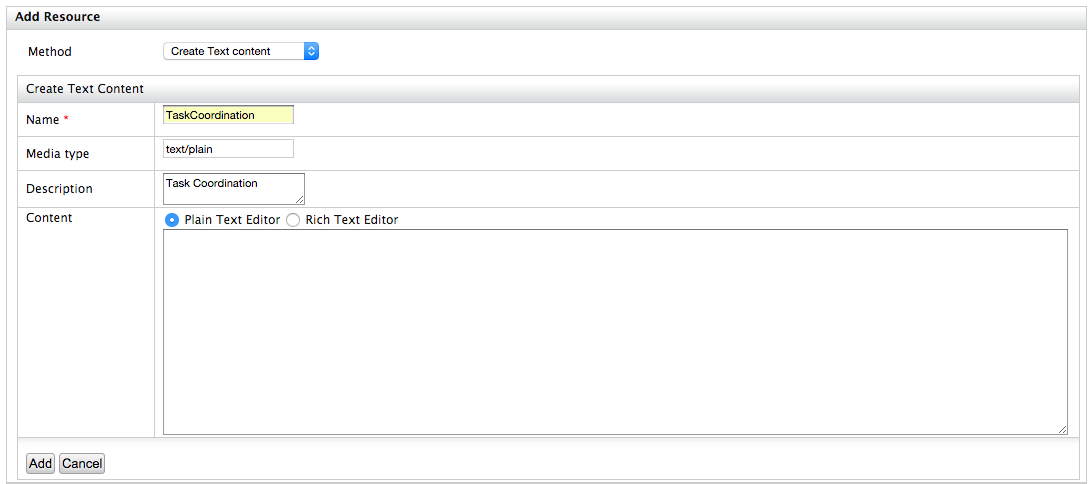Click into the Name field containing TaskCoordination
The height and width of the screenshot is (484, 1090).
coord(228,115)
